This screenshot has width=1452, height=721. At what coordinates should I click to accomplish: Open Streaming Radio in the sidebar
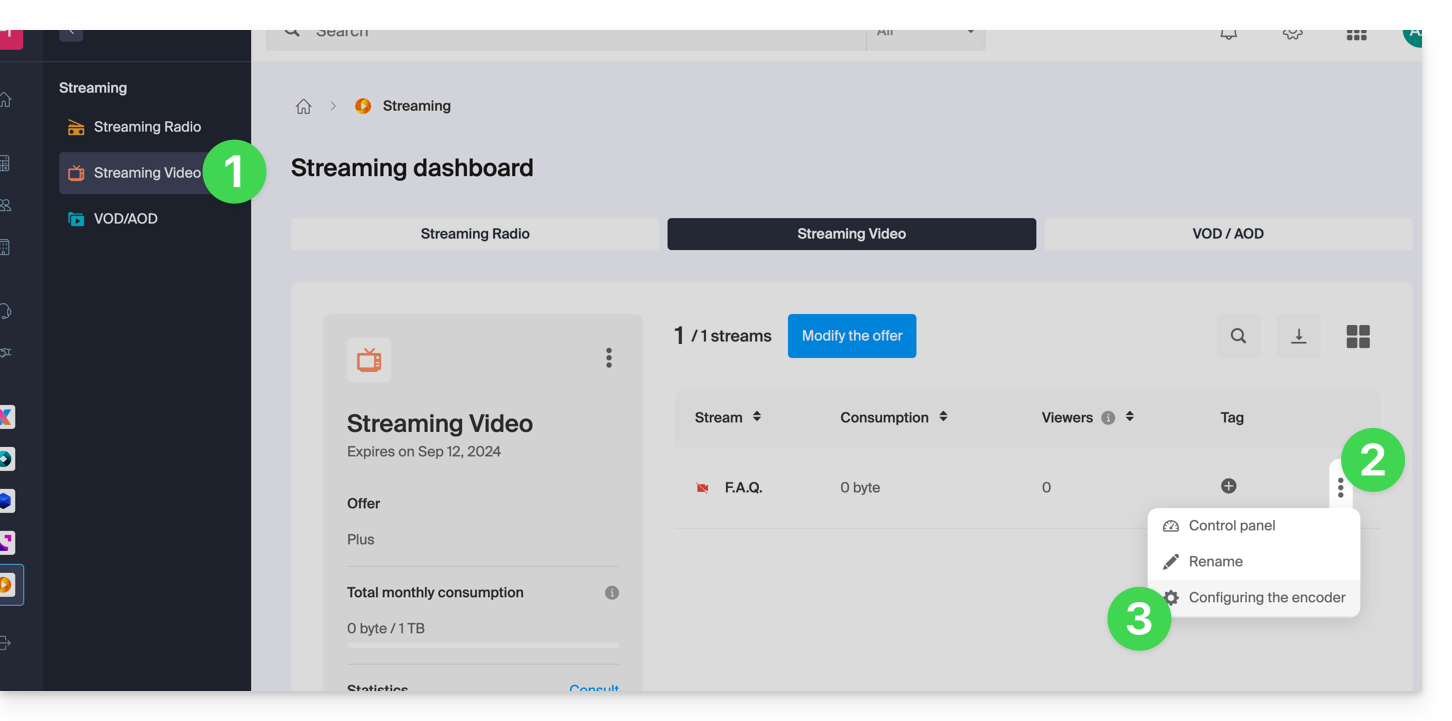pyautogui.click(x=146, y=127)
